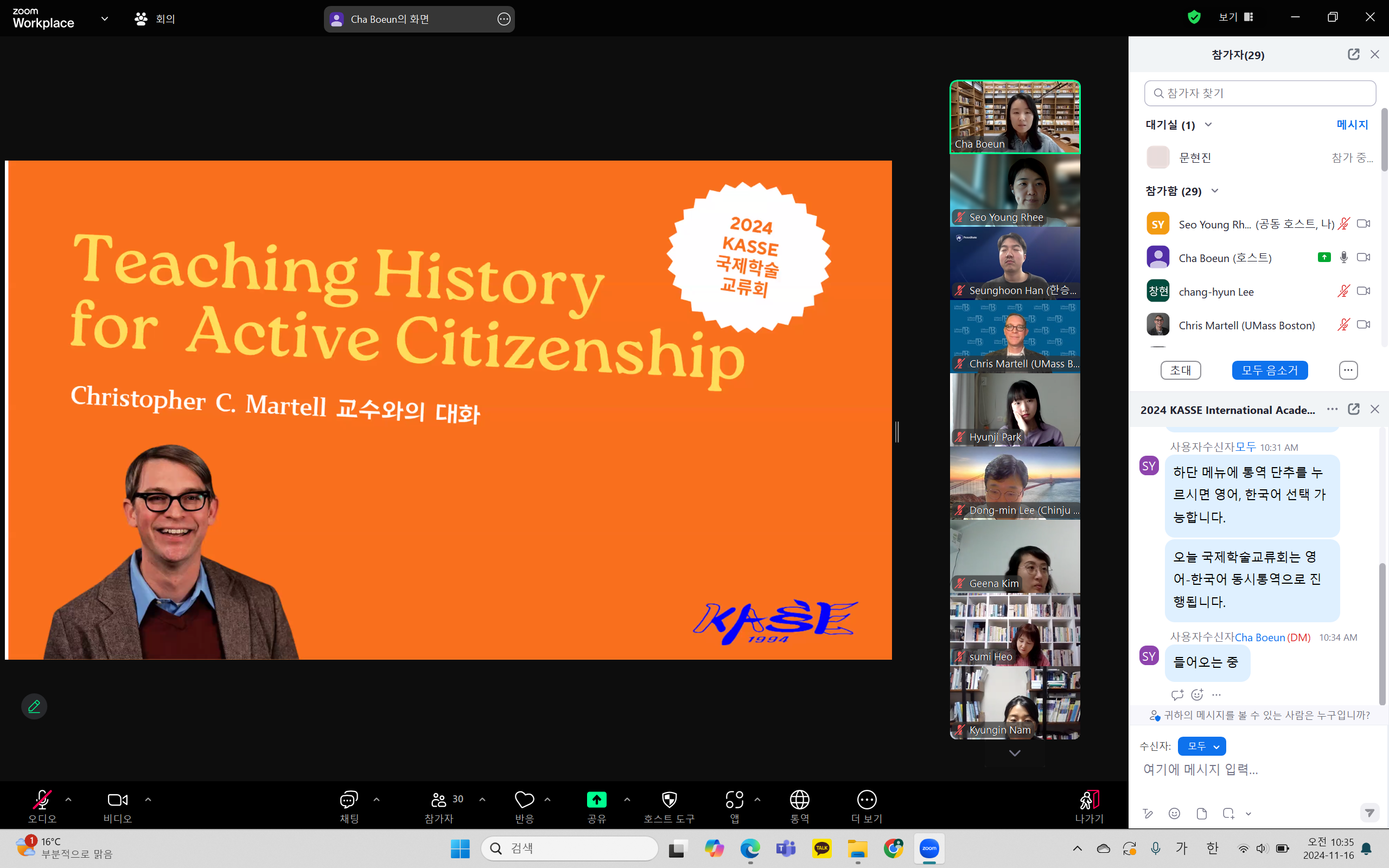Open more actions for 들어오는 중 message
1389x868 pixels.
(1216, 694)
